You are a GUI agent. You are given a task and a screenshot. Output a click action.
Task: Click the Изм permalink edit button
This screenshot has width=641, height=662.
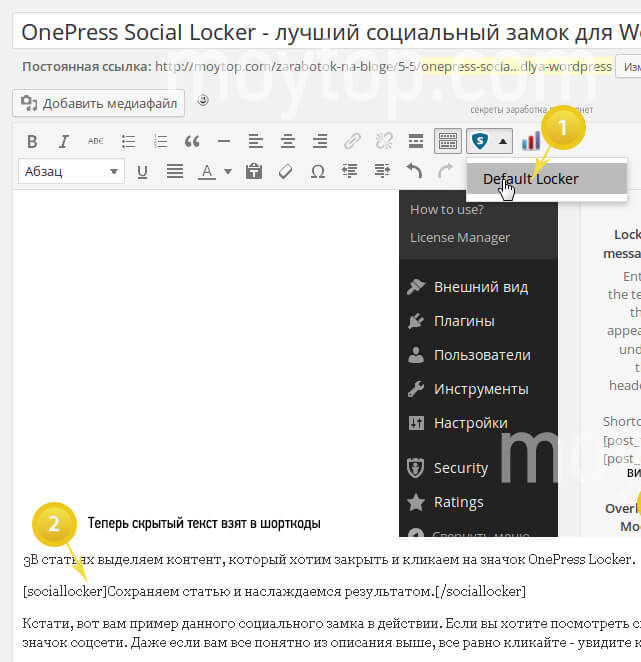628,67
